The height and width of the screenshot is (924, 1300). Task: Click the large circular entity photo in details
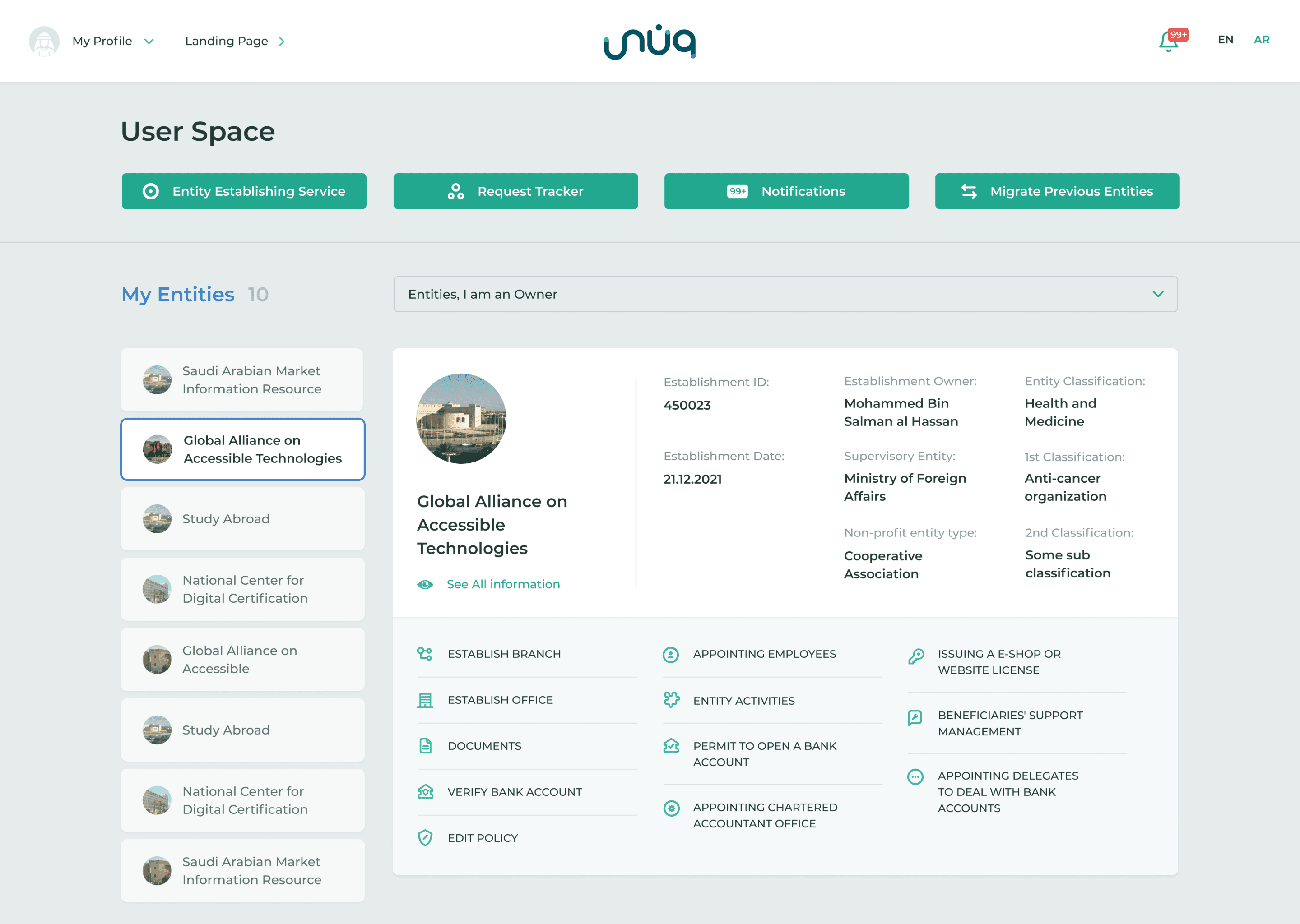tap(461, 418)
